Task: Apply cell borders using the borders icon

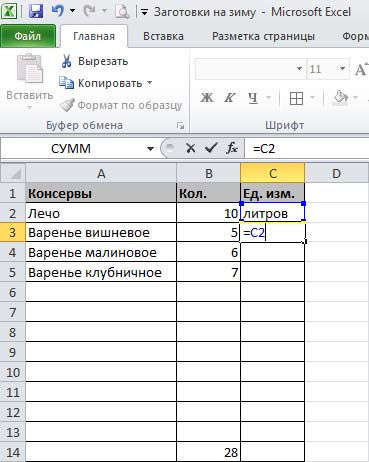Action: pyautogui.click(x=296, y=98)
